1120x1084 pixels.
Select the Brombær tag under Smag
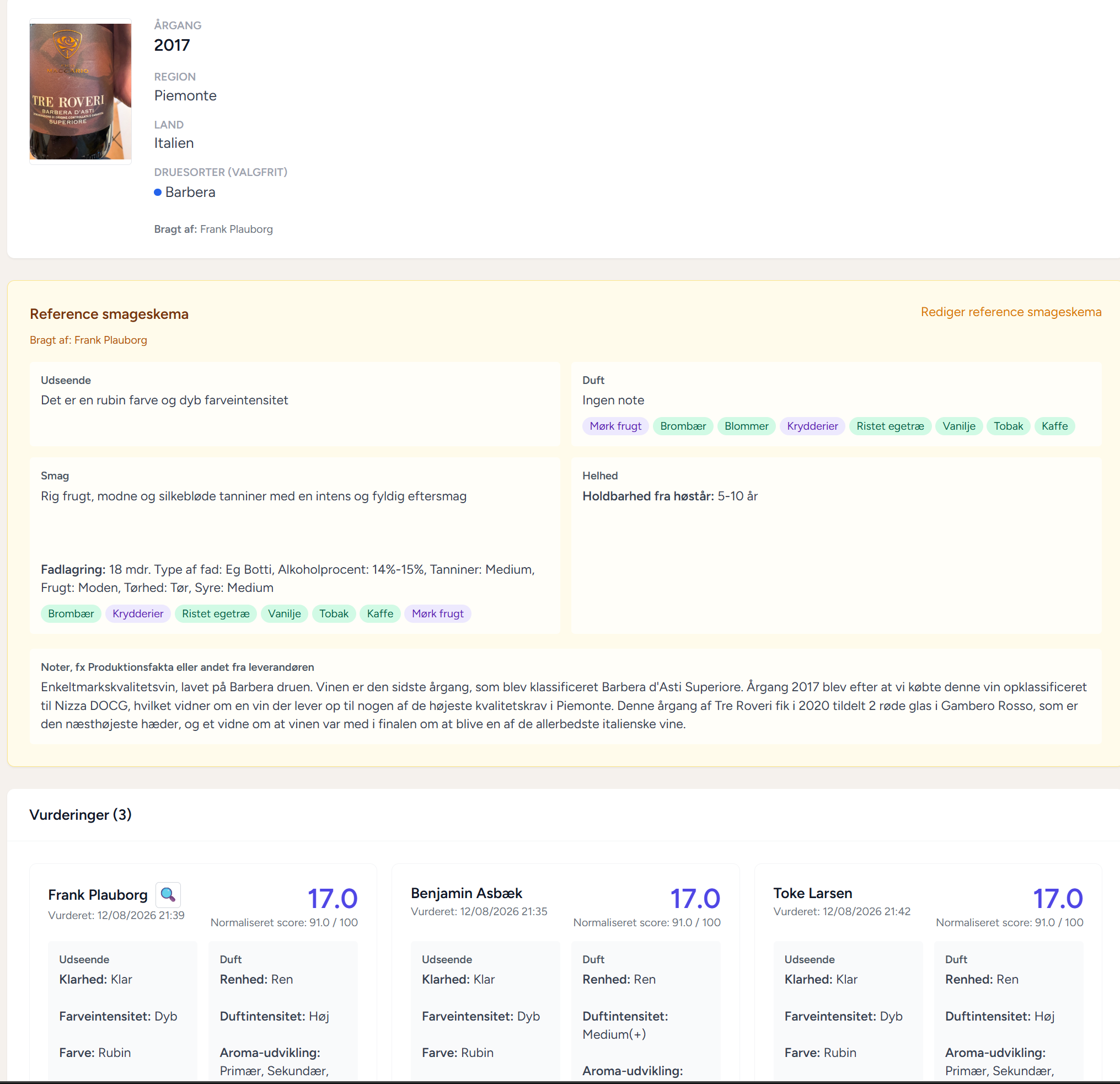click(x=71, y=614)
